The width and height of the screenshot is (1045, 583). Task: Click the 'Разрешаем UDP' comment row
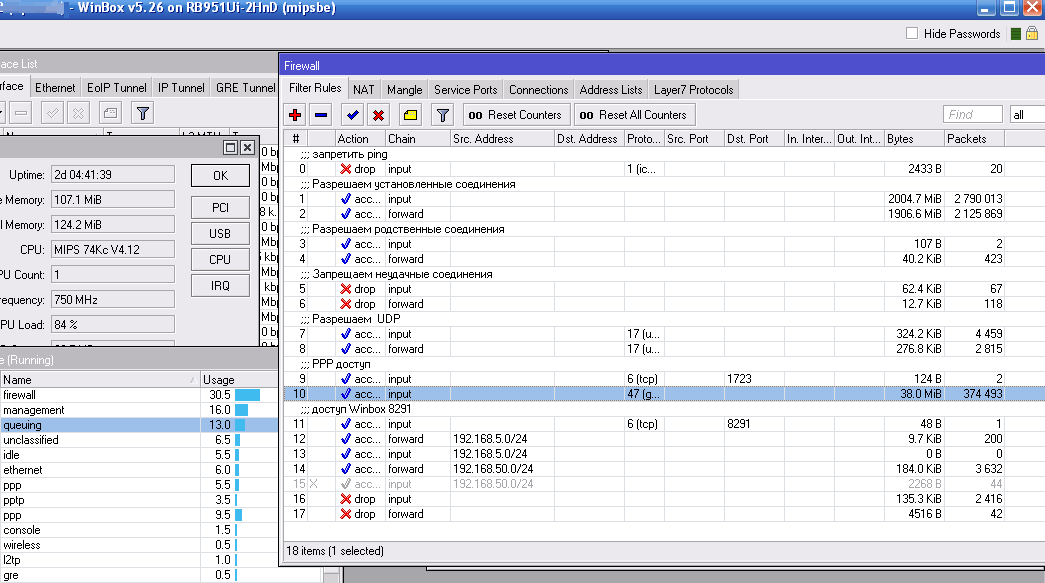(x=664, y=319)
